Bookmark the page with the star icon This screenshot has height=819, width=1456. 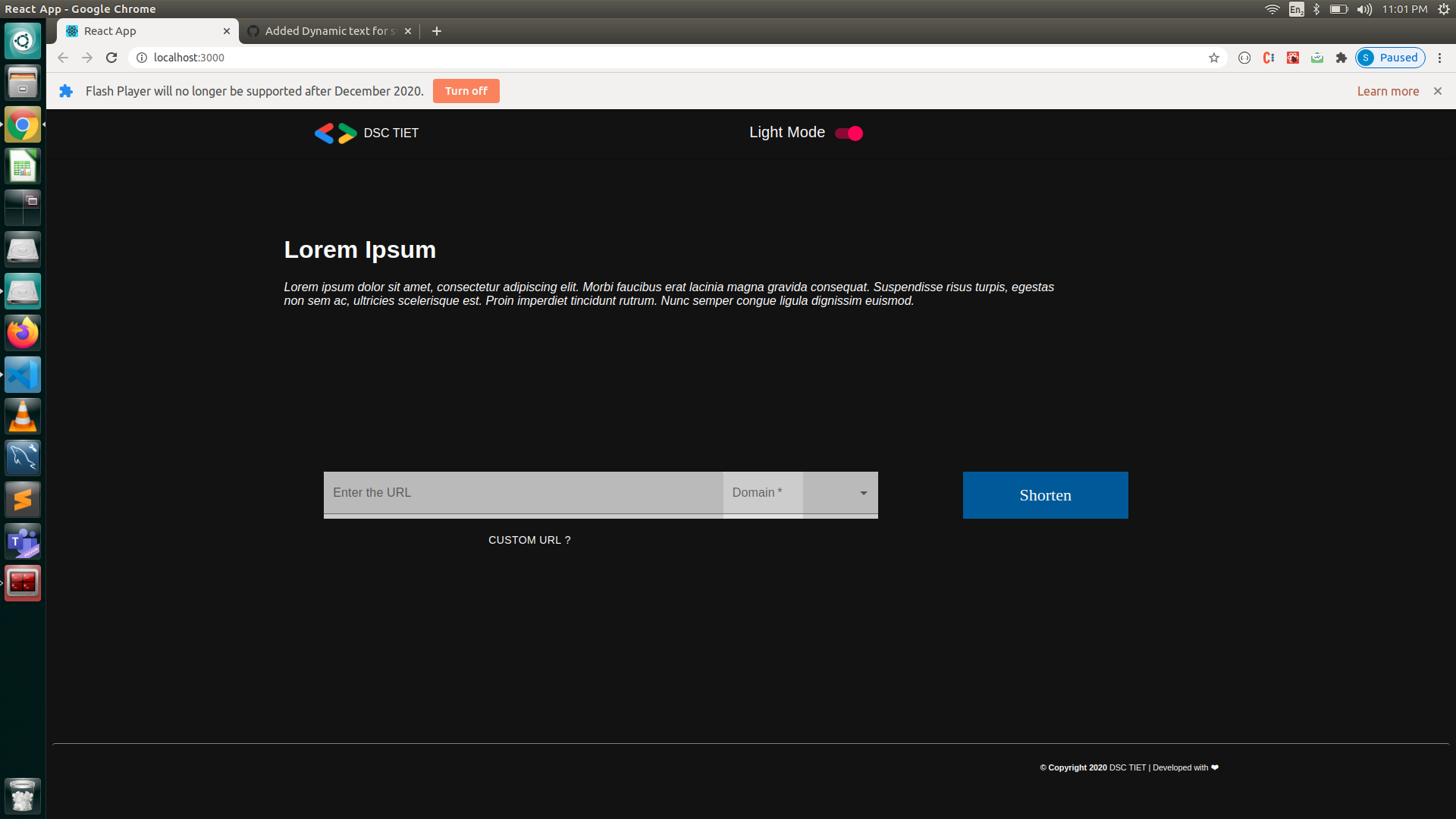(1214, 58)
